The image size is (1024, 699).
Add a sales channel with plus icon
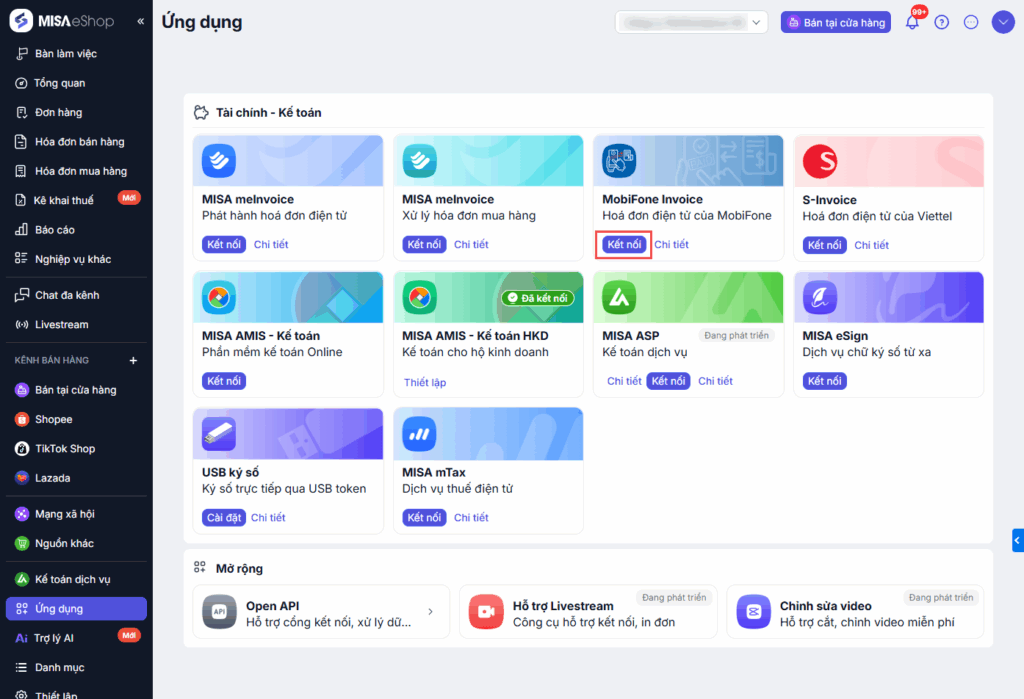pos(133,361)
